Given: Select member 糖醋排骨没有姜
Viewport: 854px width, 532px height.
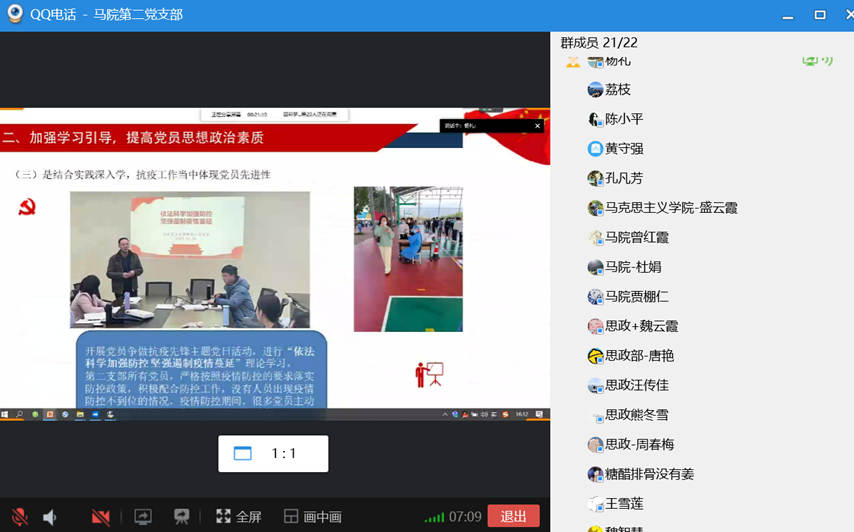Looking at the screenshot, I should click(x=648, y=474).
